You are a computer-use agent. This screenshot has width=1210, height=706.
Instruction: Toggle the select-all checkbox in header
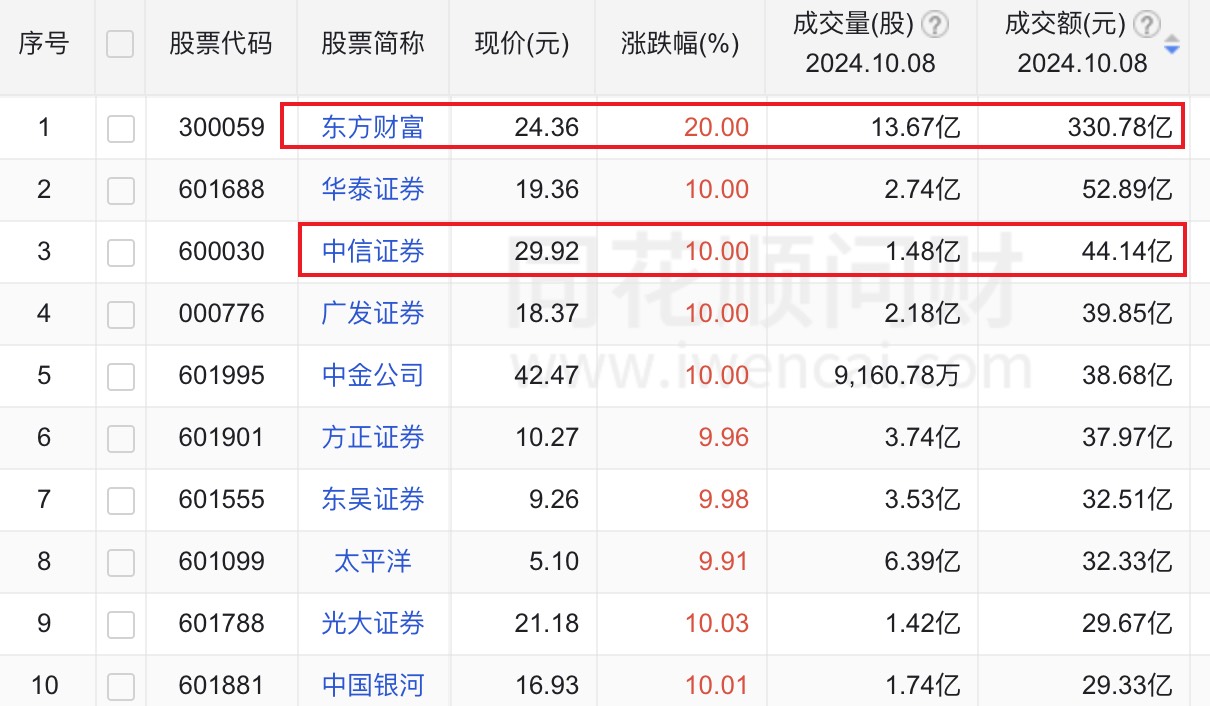click(x=120, y=44)
